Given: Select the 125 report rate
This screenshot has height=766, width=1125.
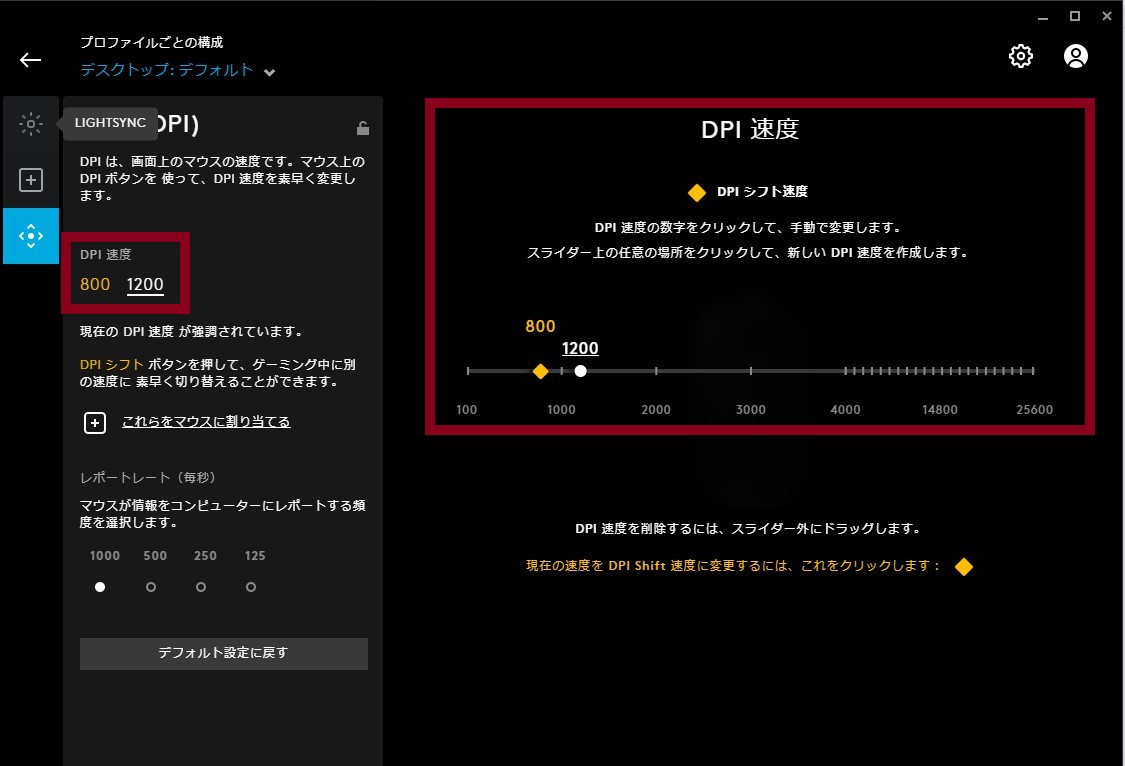Looking at the screenshot, I should 251,587.
